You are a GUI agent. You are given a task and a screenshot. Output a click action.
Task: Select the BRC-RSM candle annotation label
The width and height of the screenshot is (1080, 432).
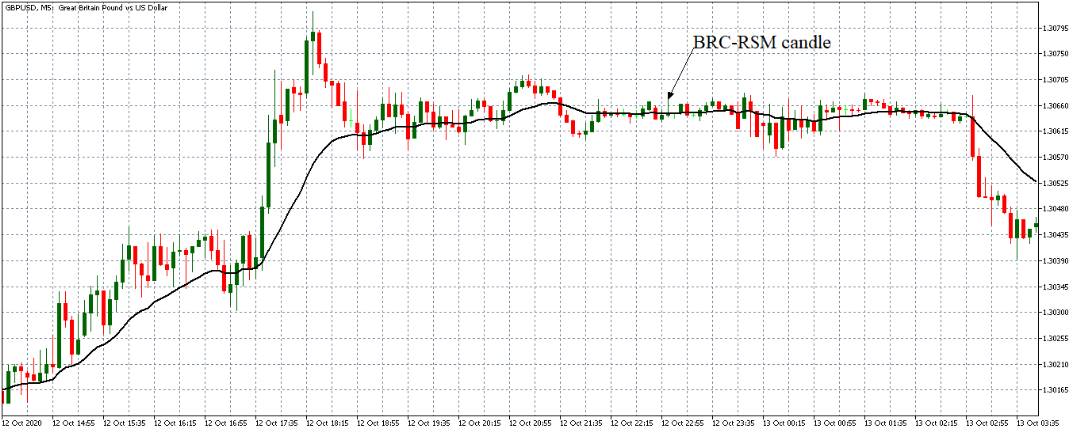click(x=762, y=43)
